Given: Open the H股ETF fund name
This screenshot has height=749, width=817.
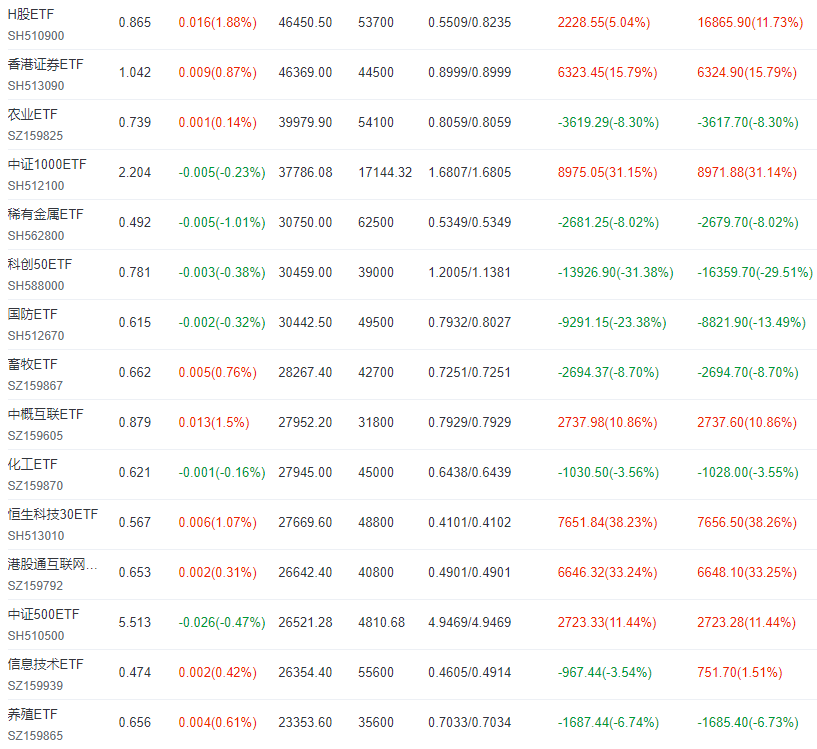Looking at the screenshot, I should tap(31, 14).
